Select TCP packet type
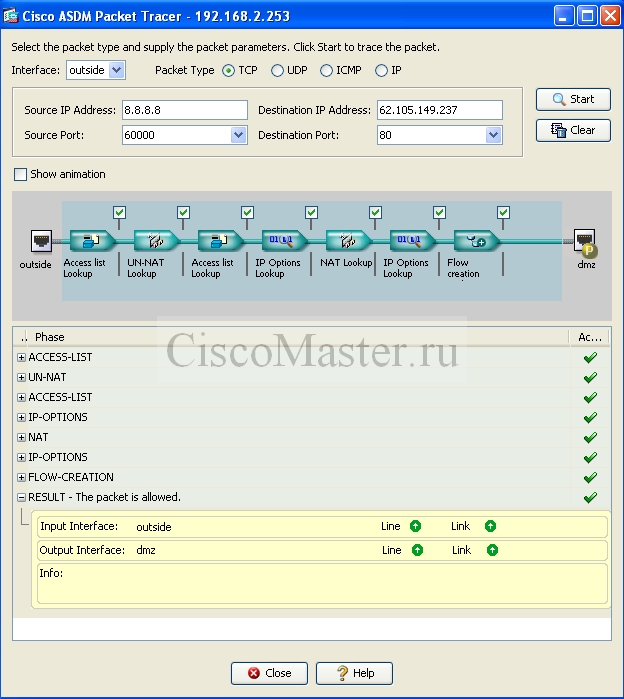 [x=228, y=70]
